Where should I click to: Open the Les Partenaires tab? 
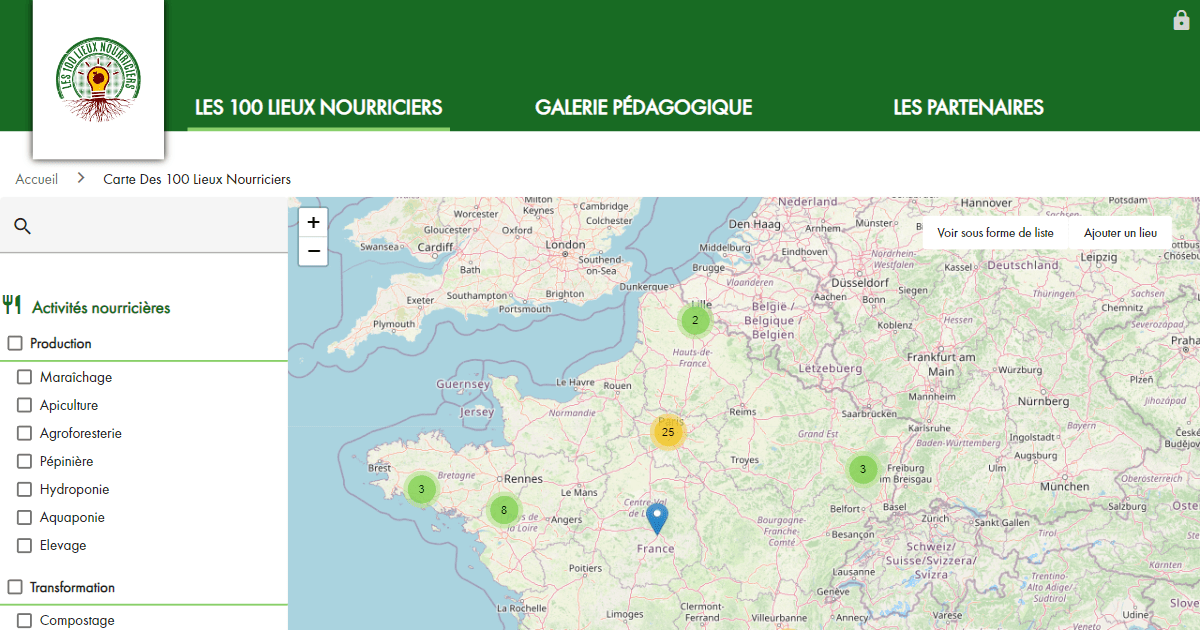click(x=968, y=107)
